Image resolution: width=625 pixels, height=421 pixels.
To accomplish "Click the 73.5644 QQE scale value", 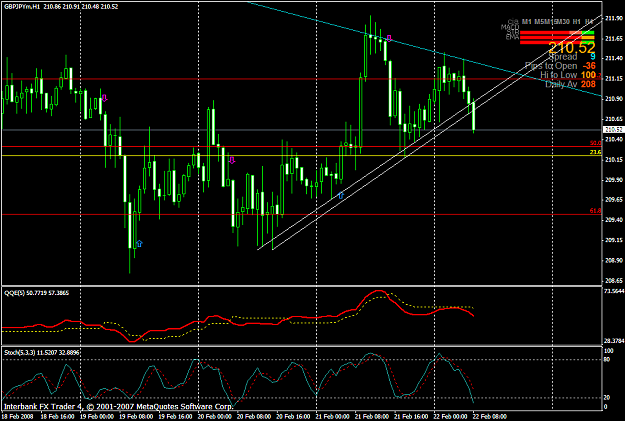I will 614,291.
